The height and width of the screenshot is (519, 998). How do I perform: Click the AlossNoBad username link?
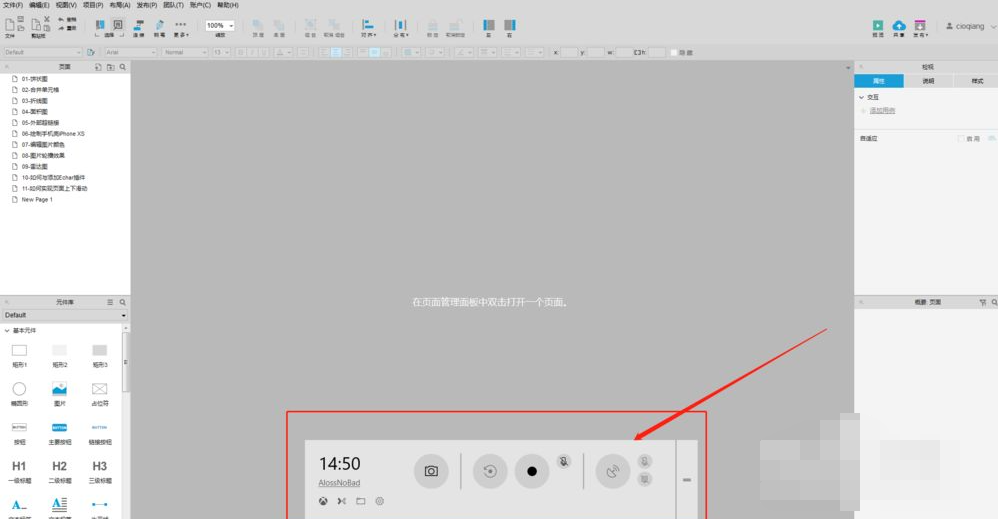click(339, 482)
